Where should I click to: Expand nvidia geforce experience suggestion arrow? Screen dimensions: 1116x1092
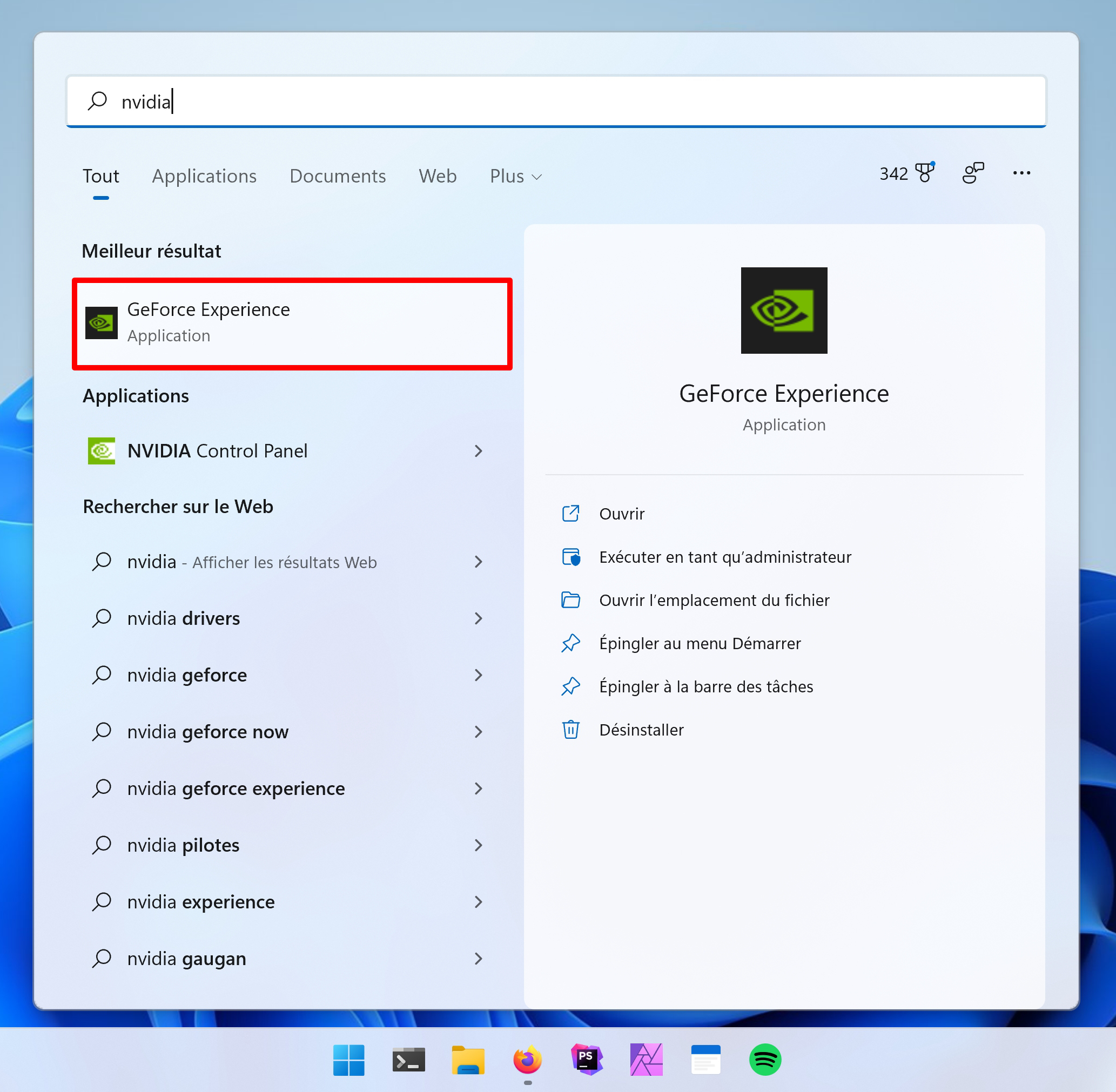click(x=479, y=788)
